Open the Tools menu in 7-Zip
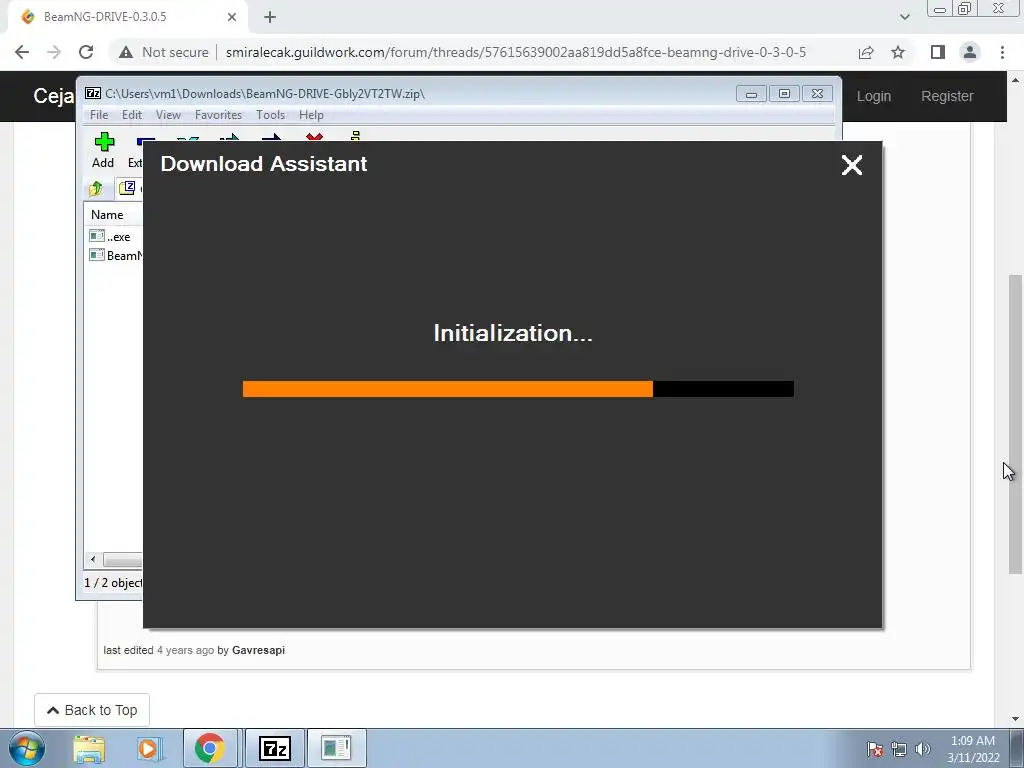 (x=270, y=115)
